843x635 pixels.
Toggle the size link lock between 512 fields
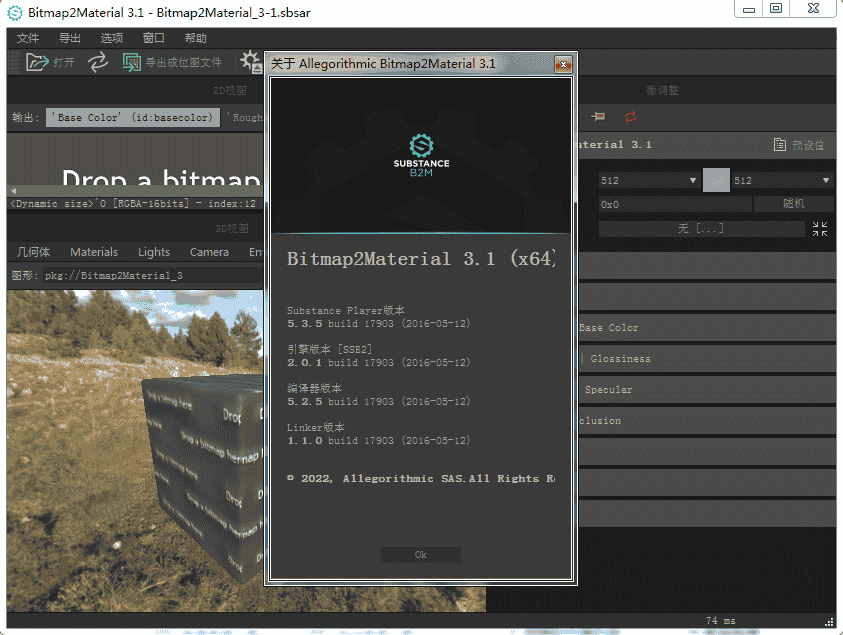click(x=715, y=180)
